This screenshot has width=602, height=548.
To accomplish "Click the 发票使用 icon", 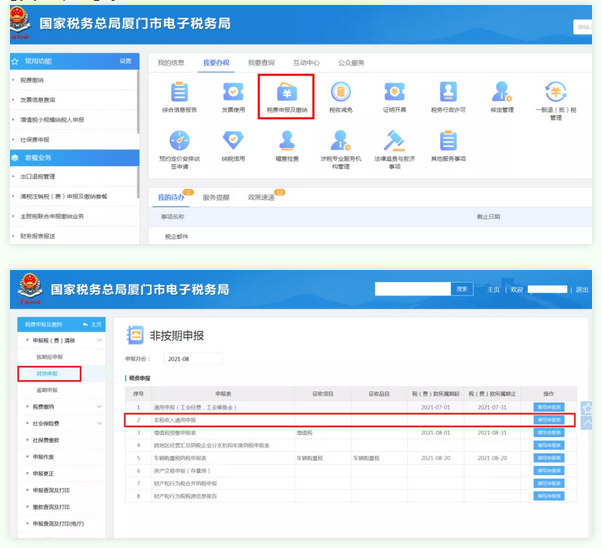I will click(233, 94).
